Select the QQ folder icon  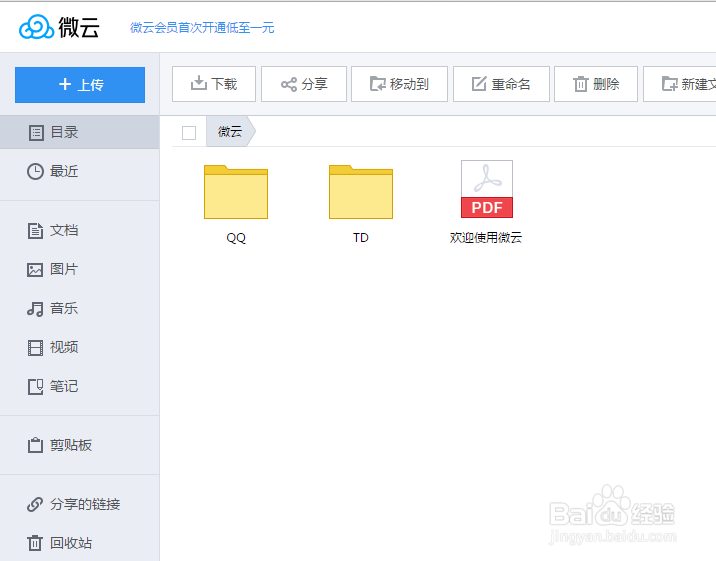[x=236, y=192]
